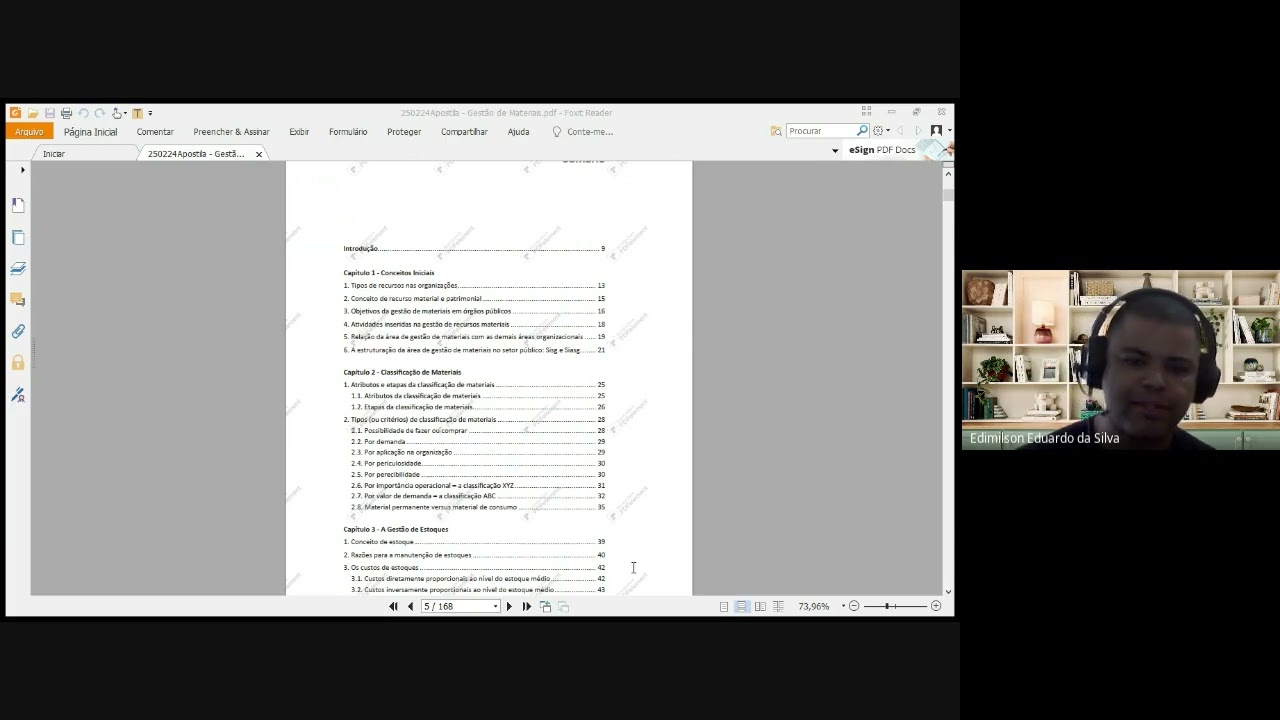Open the Digital Signatures panel icon
1280x720 pixels.
point(18,395)
